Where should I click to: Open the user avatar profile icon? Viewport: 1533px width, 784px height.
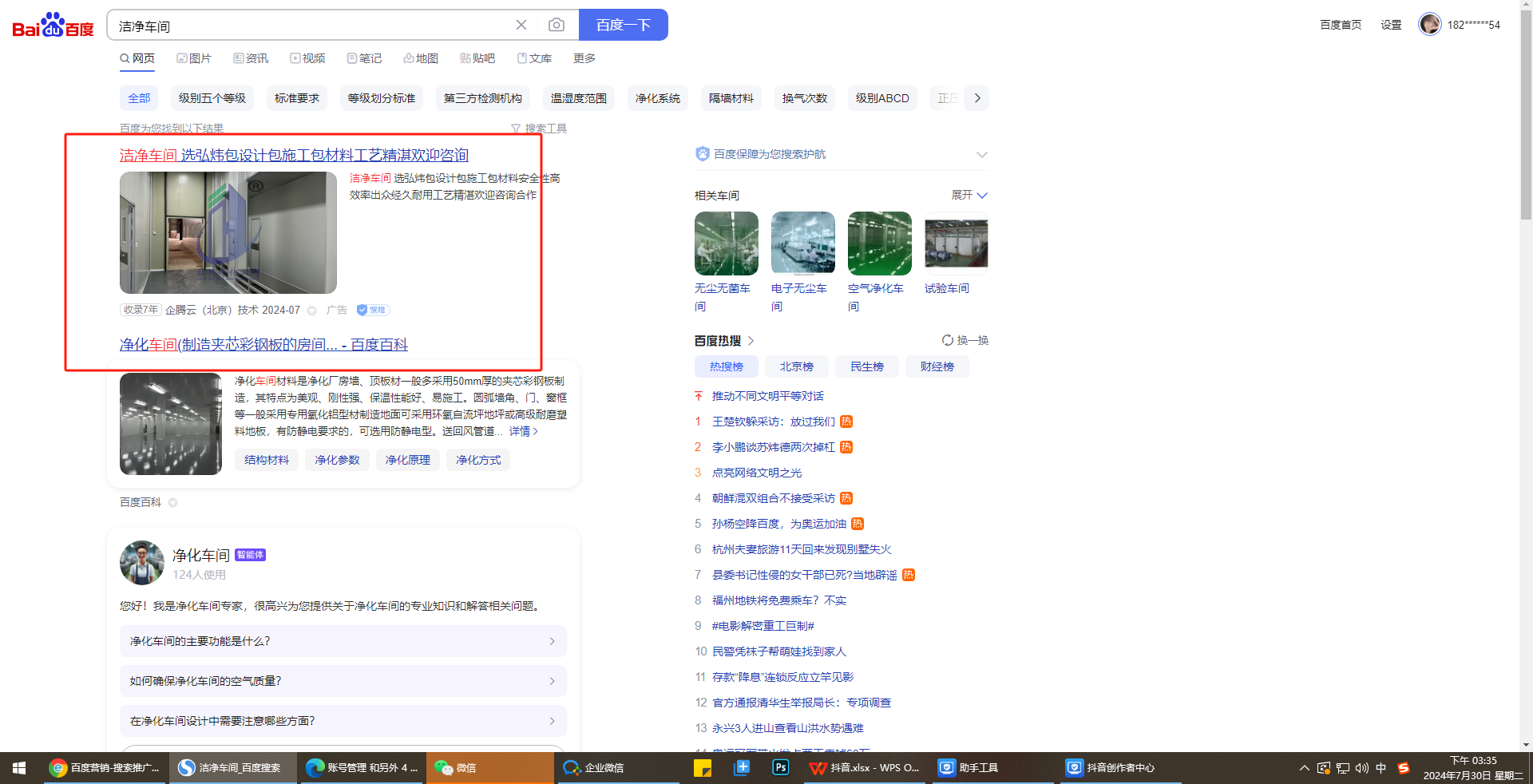coord(1429,25)
